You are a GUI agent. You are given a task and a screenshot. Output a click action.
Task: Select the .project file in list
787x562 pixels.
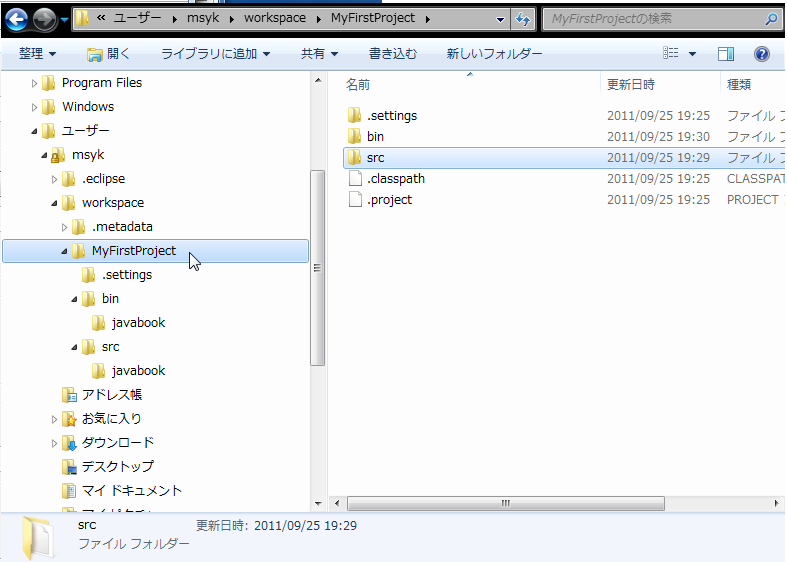(389, 200)
